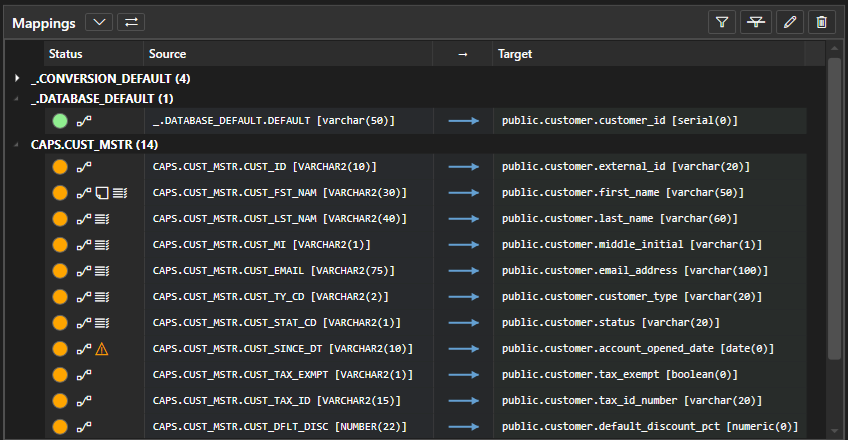Viewport: 848px width, 440px height.
Task: Click the Target column header
Action: tap(648, 54)
